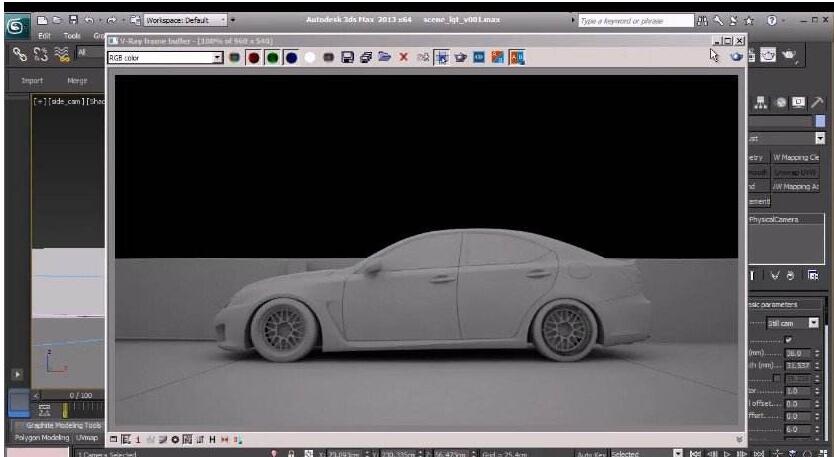Image resolution: width=834 pixels, height=457 pixels.
Task: Click the Merge button
Action: coord(77,80)
